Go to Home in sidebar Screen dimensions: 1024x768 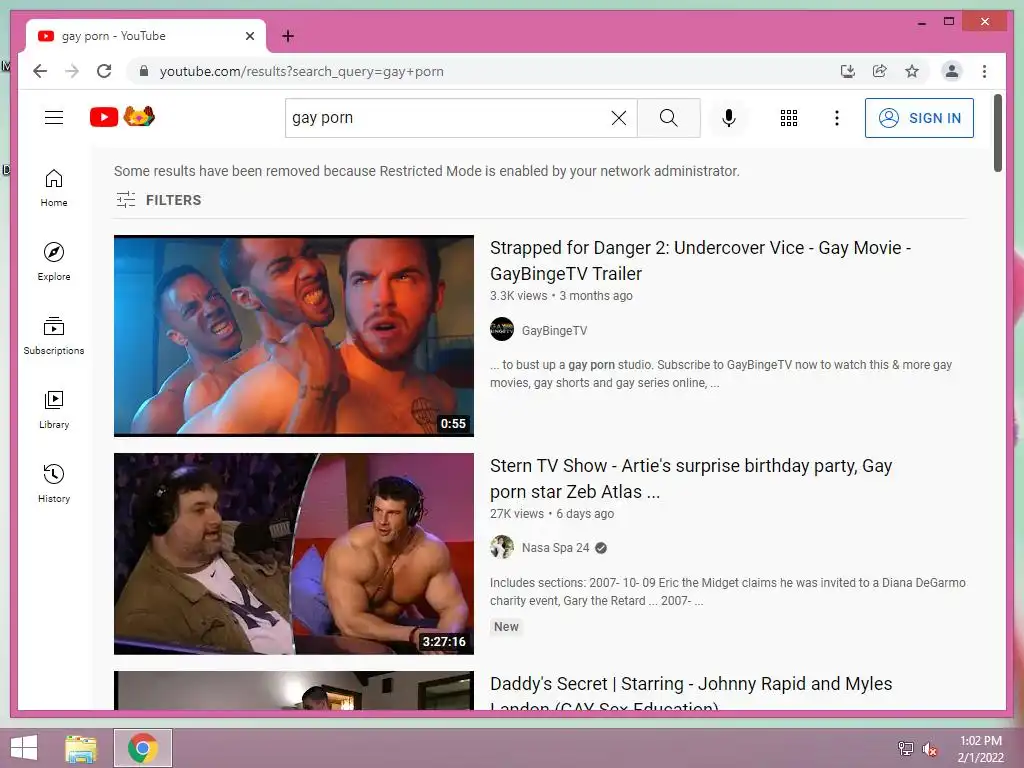(x=54, y=188)
